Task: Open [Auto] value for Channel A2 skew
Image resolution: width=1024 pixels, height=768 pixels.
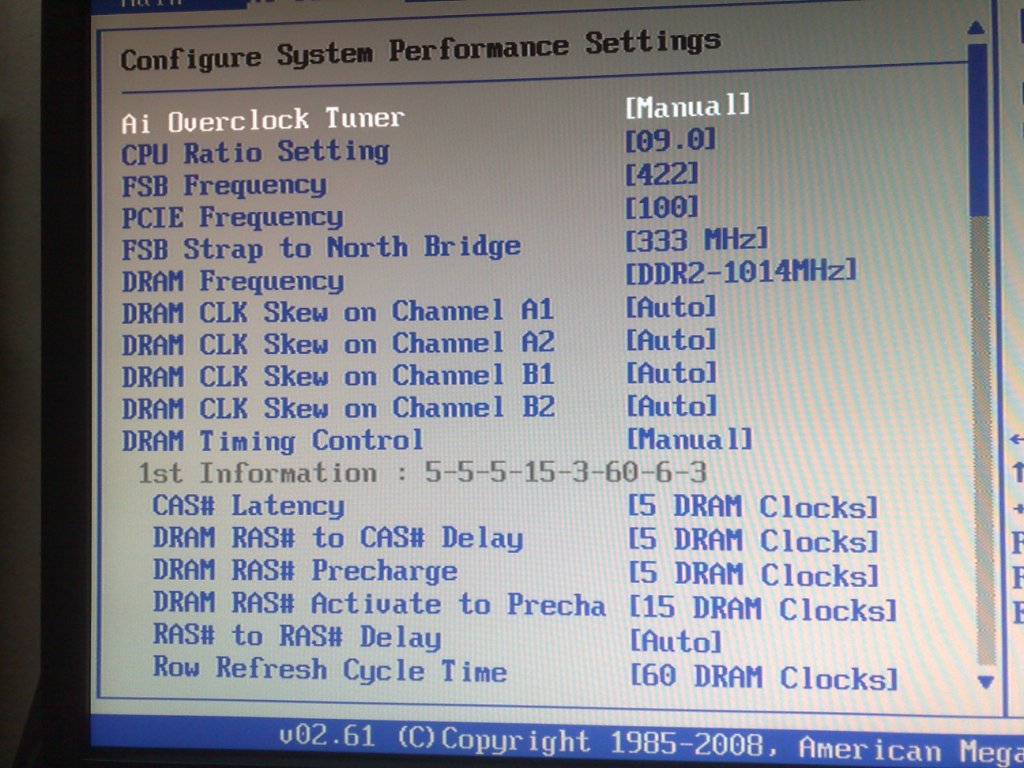Action: [671, 340]
